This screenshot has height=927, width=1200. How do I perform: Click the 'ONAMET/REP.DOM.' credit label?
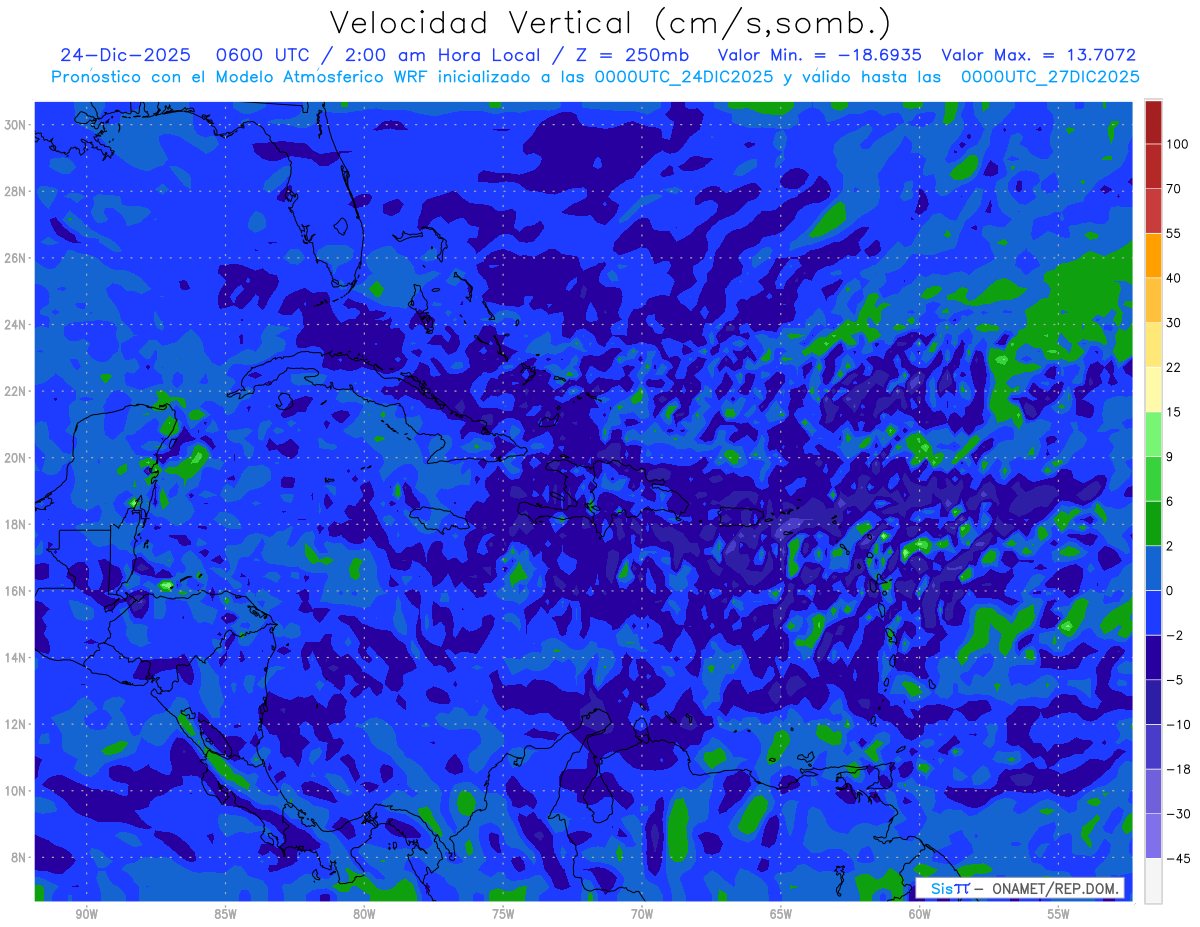click(1056, 889)
